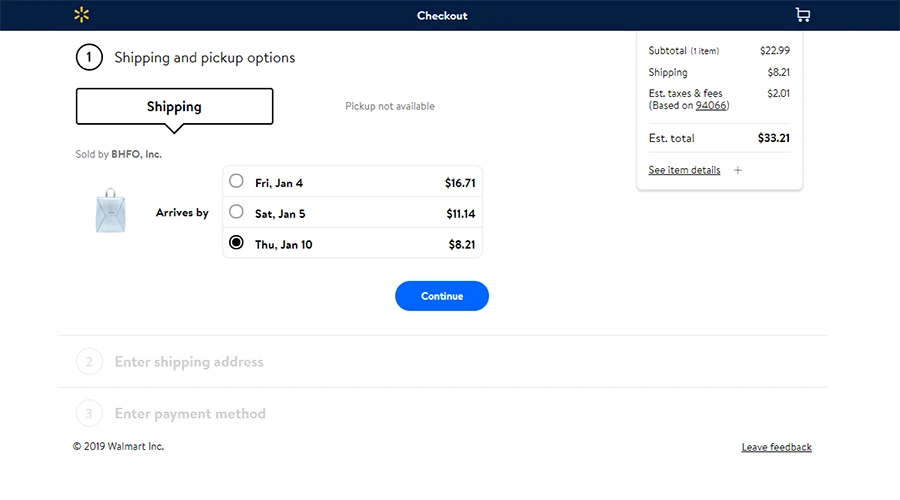Click the step 2 circle number
Viewport: 900px width, 500px height.
coord(89,362)
